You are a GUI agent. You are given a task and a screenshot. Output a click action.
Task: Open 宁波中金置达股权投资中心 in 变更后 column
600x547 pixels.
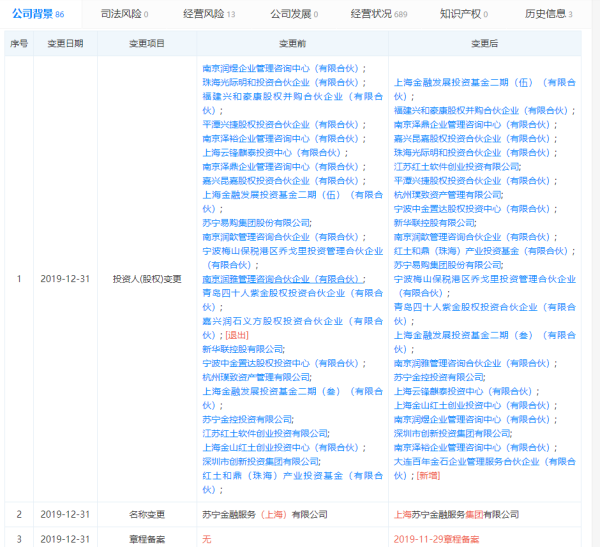(x=472, y=209)
